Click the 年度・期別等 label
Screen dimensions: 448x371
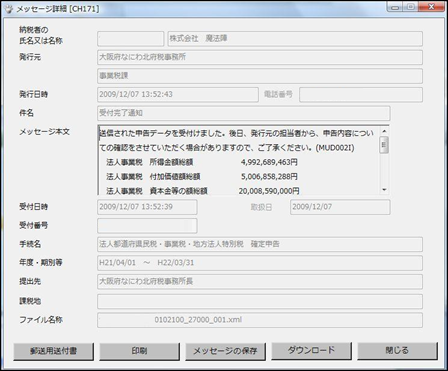pos(41,263)
